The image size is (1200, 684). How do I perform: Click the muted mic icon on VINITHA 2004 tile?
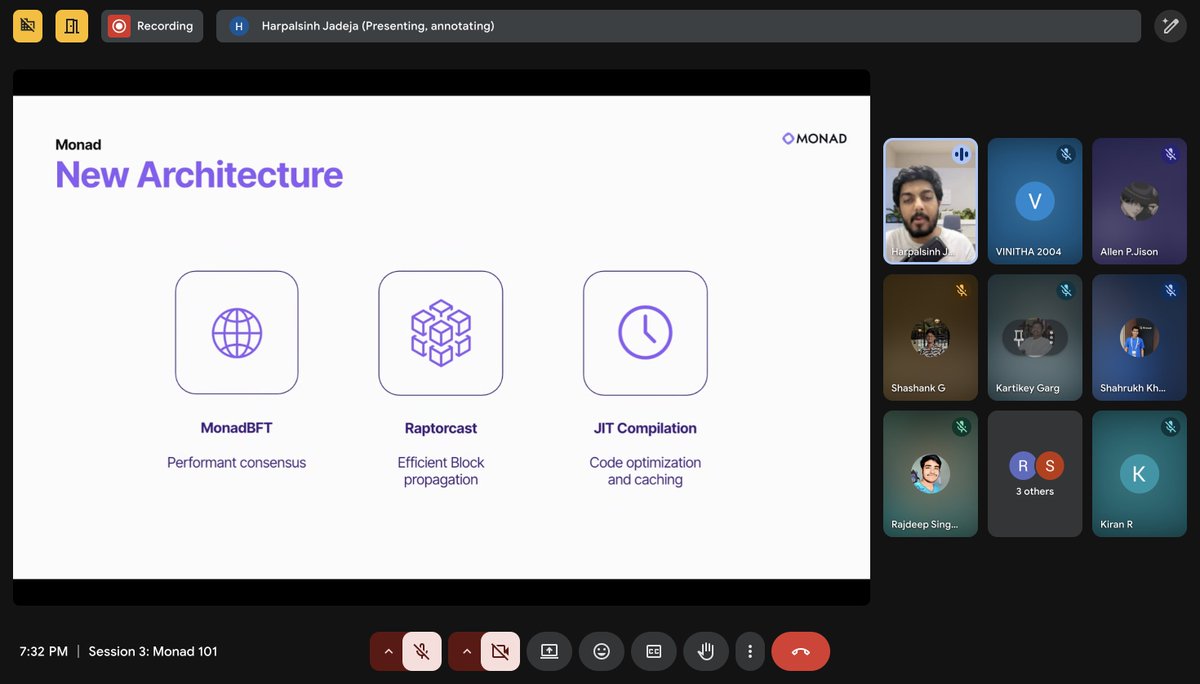[1066, 154]
